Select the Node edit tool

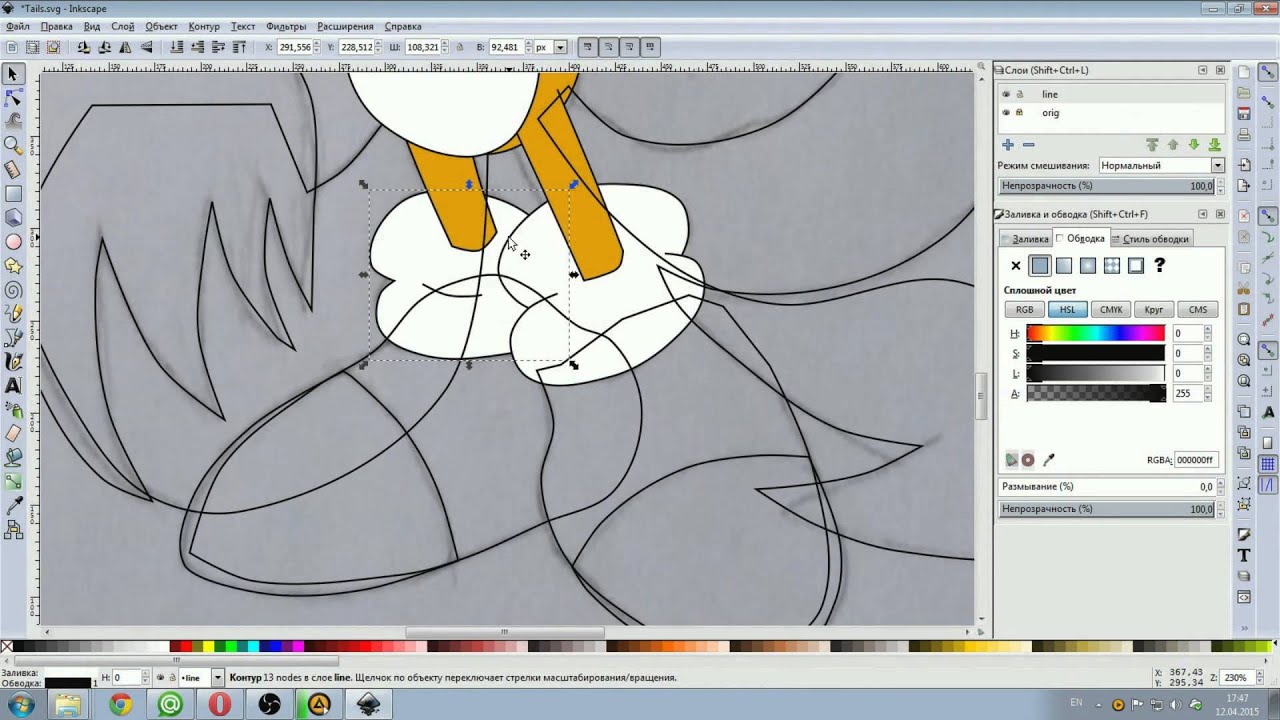pos(13,97)
